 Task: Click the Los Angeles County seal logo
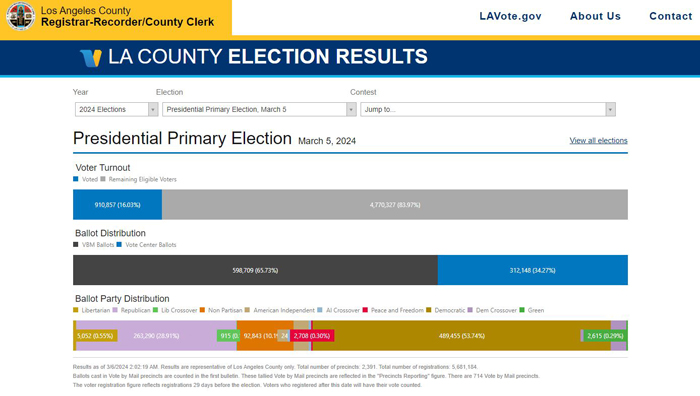(20, 16)
